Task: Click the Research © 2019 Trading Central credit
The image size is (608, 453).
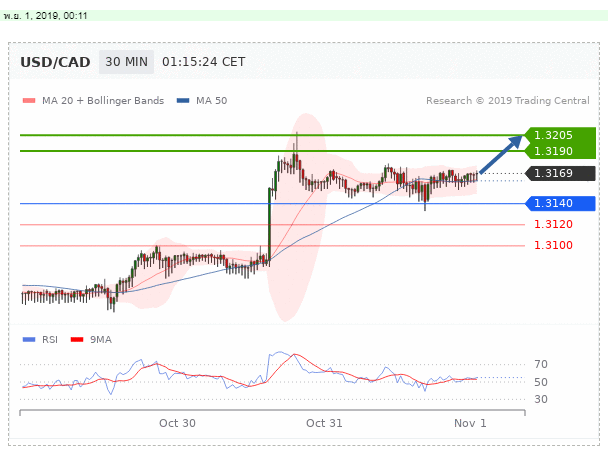Action: 508,101
